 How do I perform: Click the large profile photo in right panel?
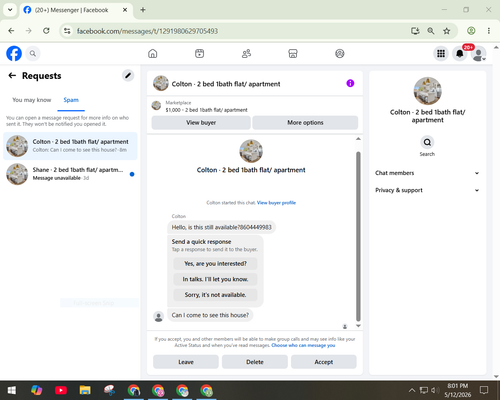427,91
